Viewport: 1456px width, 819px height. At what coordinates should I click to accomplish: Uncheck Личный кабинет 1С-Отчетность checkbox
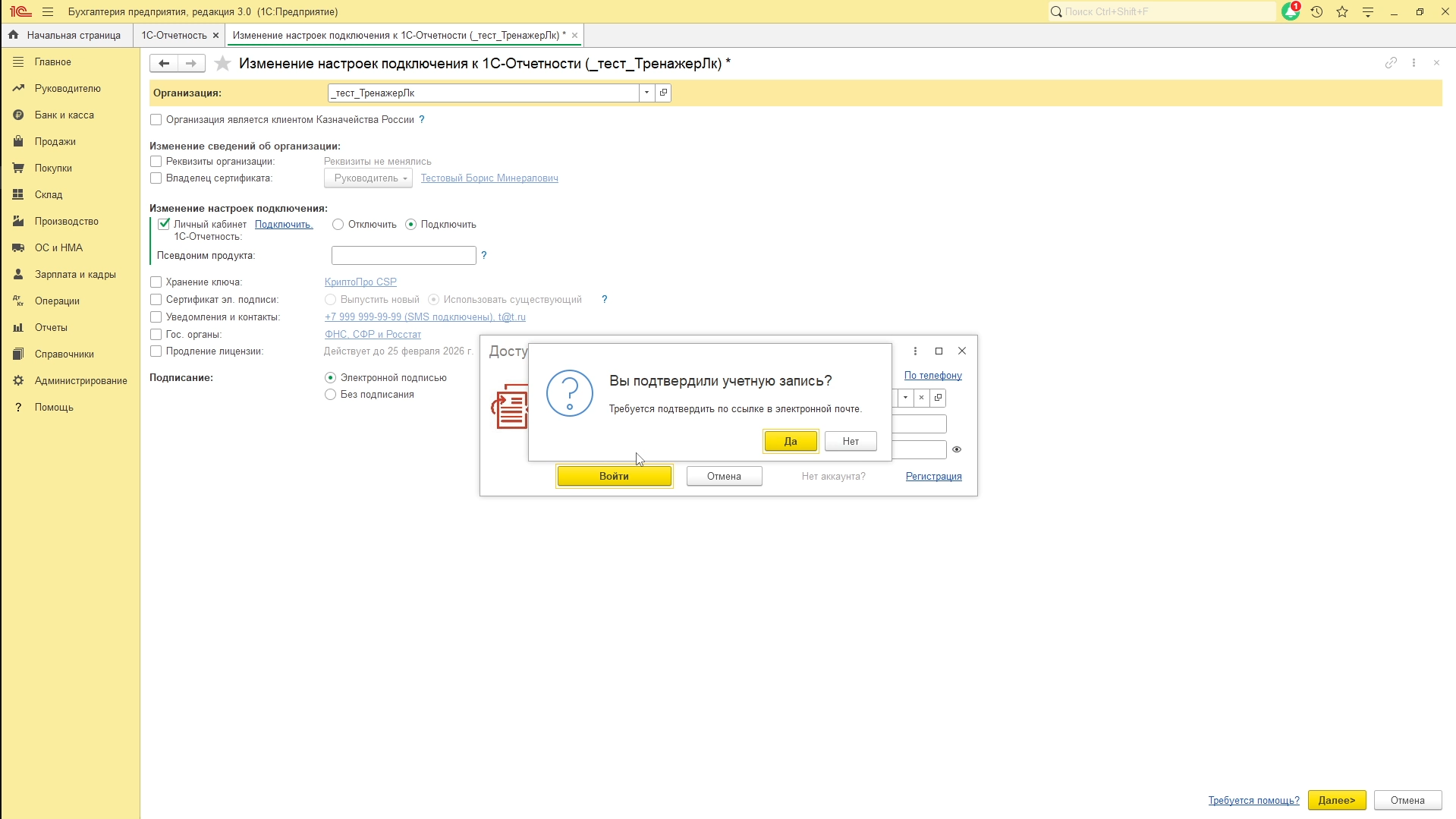[163, 224]
